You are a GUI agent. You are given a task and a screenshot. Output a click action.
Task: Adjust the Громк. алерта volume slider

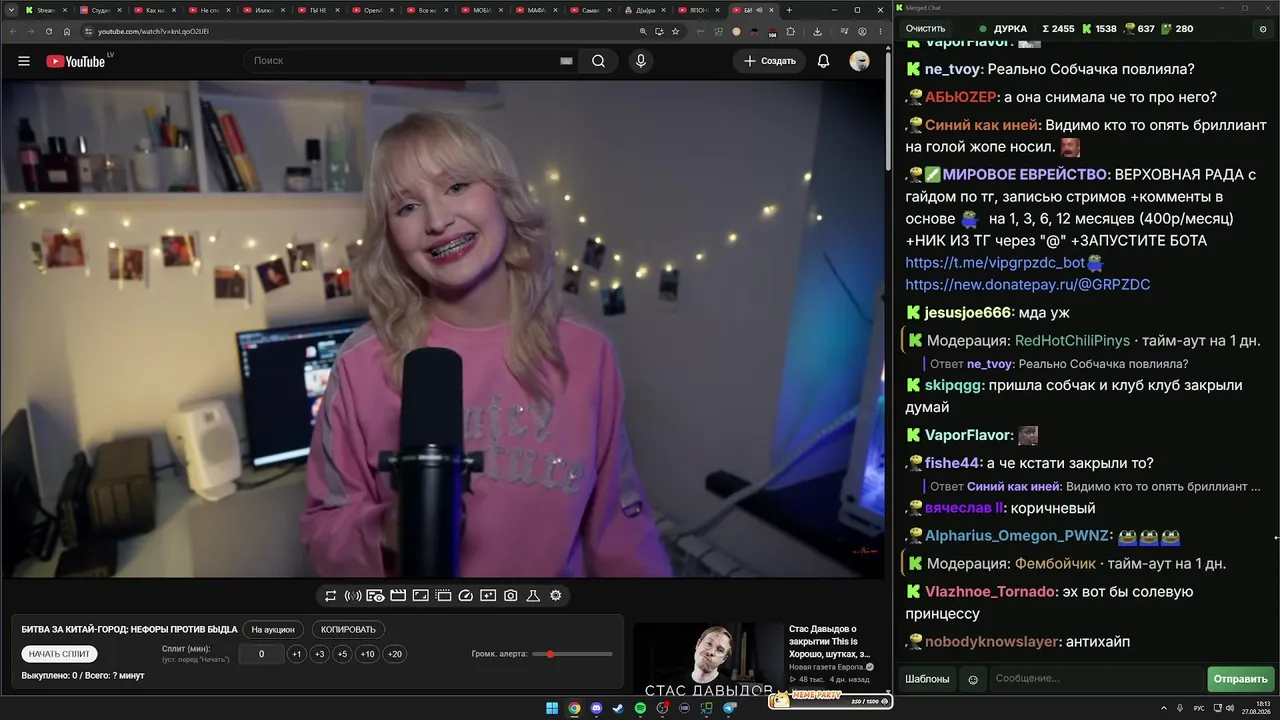click(573, 654)
